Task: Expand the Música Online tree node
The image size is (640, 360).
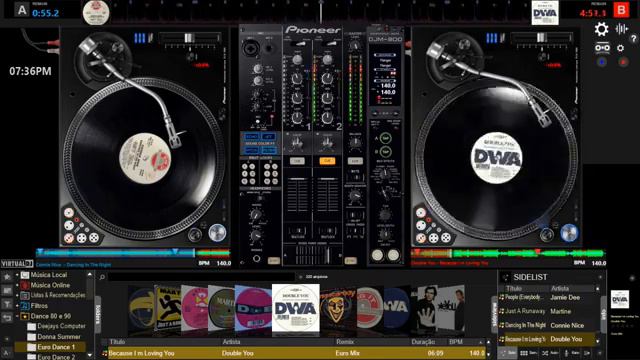Action: [17, 285]
